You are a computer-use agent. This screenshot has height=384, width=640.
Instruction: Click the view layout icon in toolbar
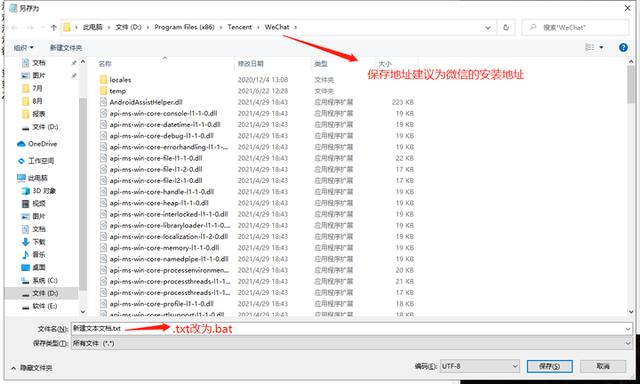pyautogui.click(x=590, y=47)
